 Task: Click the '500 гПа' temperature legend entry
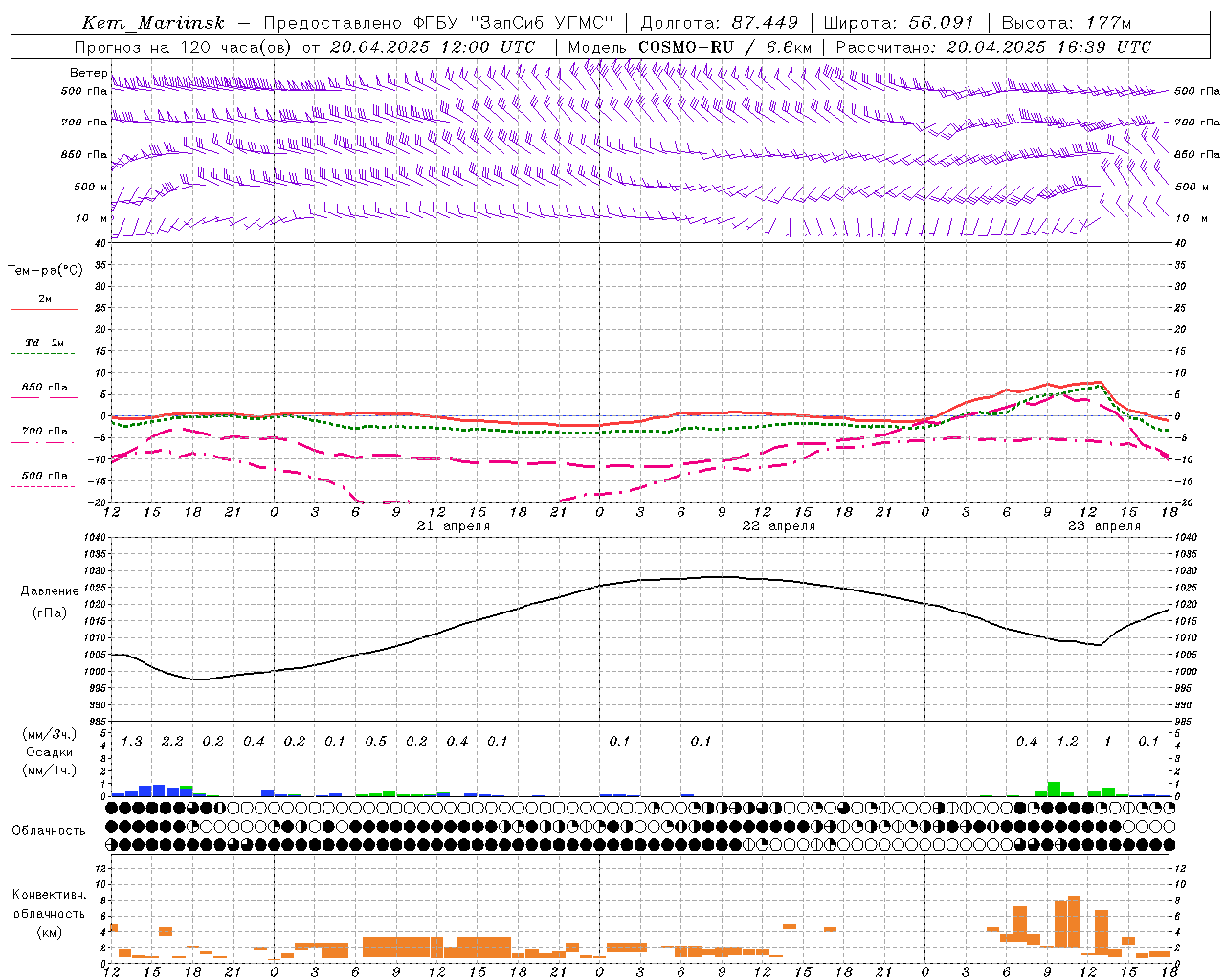pos(45,476)
